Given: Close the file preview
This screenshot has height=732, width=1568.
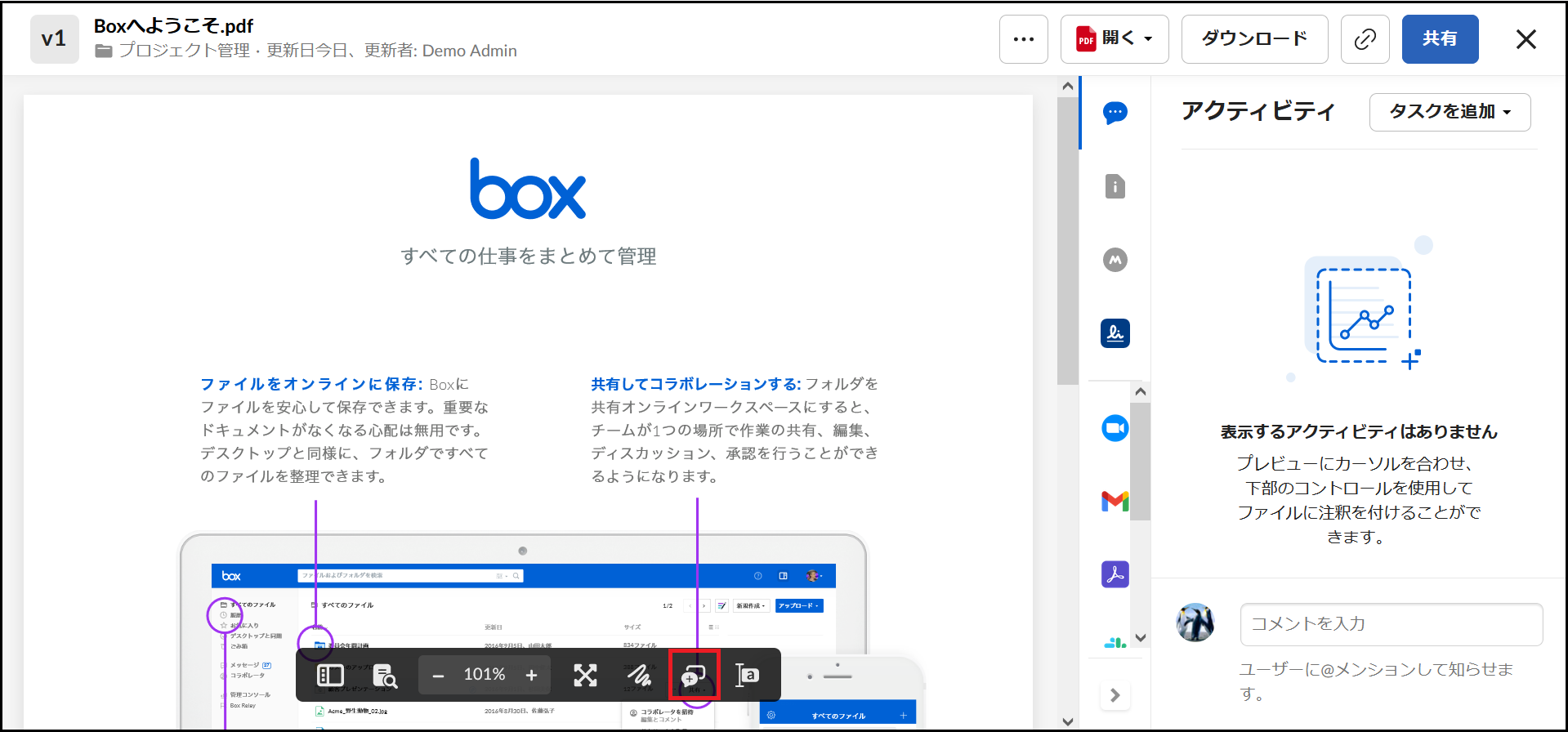Looking at the screenshot, I should 1526,39.
